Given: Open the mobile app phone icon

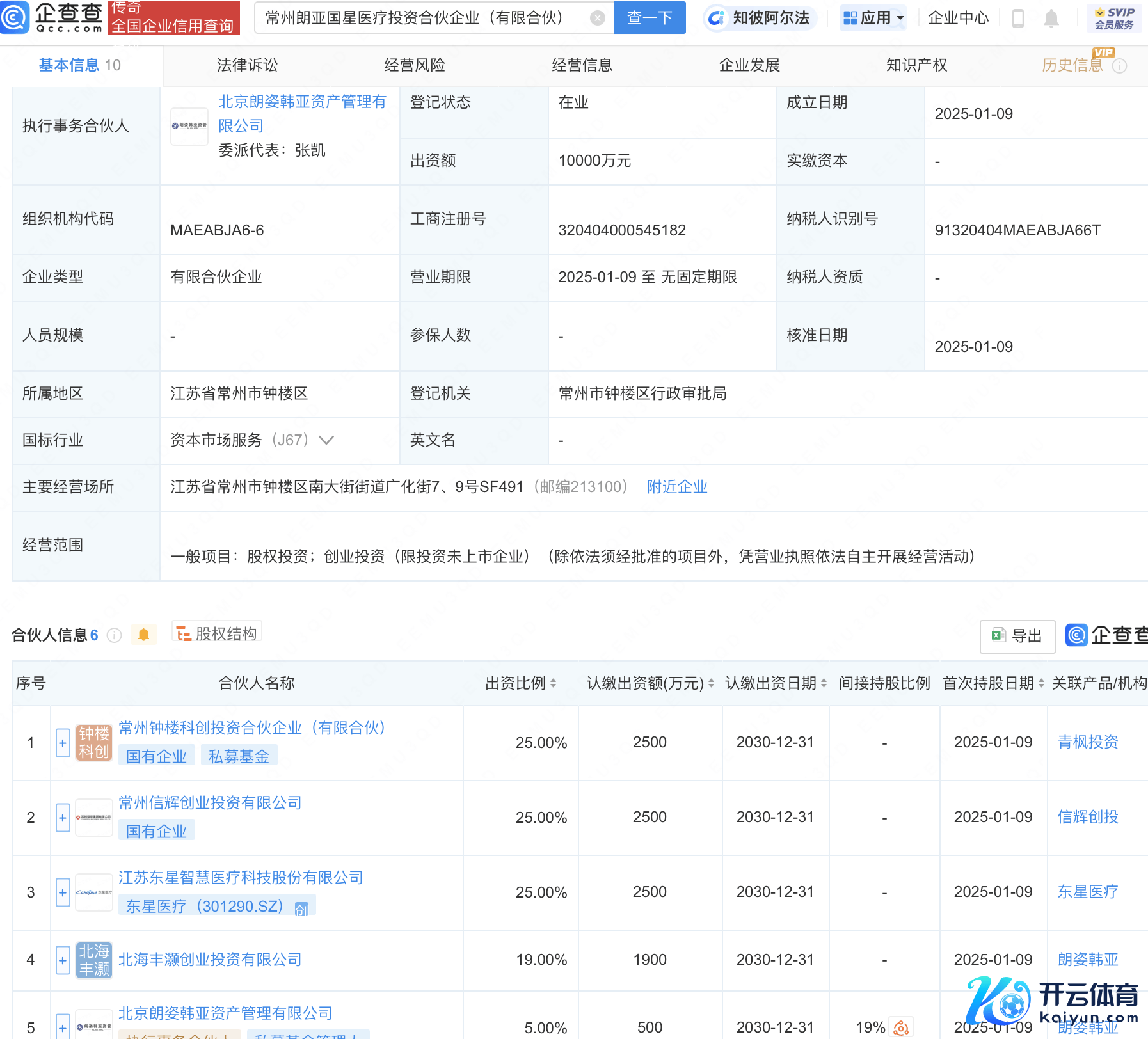Looking at the screenshot, I should click(1017, 19).
